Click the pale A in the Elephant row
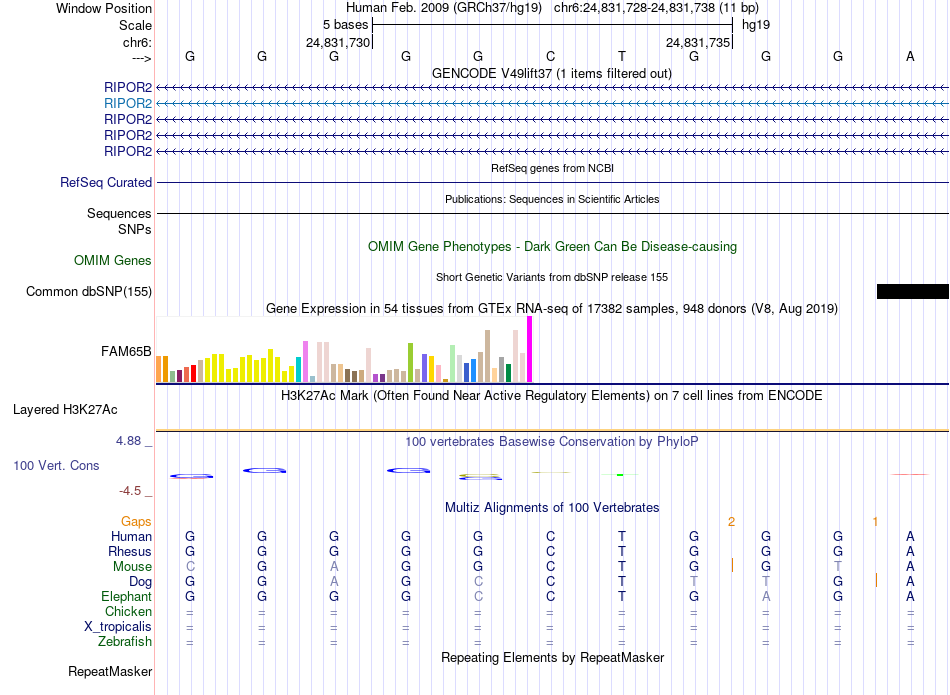 point(766,596)
